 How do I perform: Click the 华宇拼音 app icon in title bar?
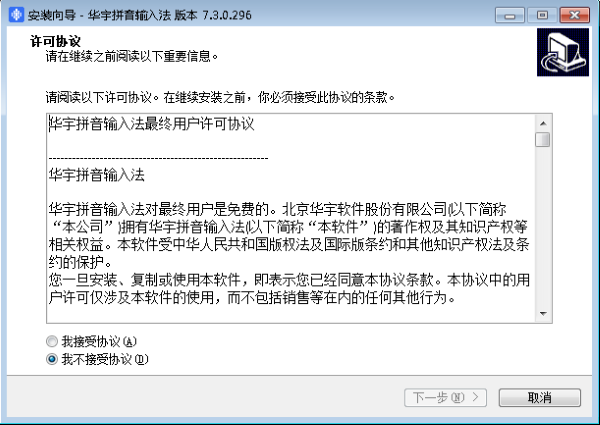[16, 15]
